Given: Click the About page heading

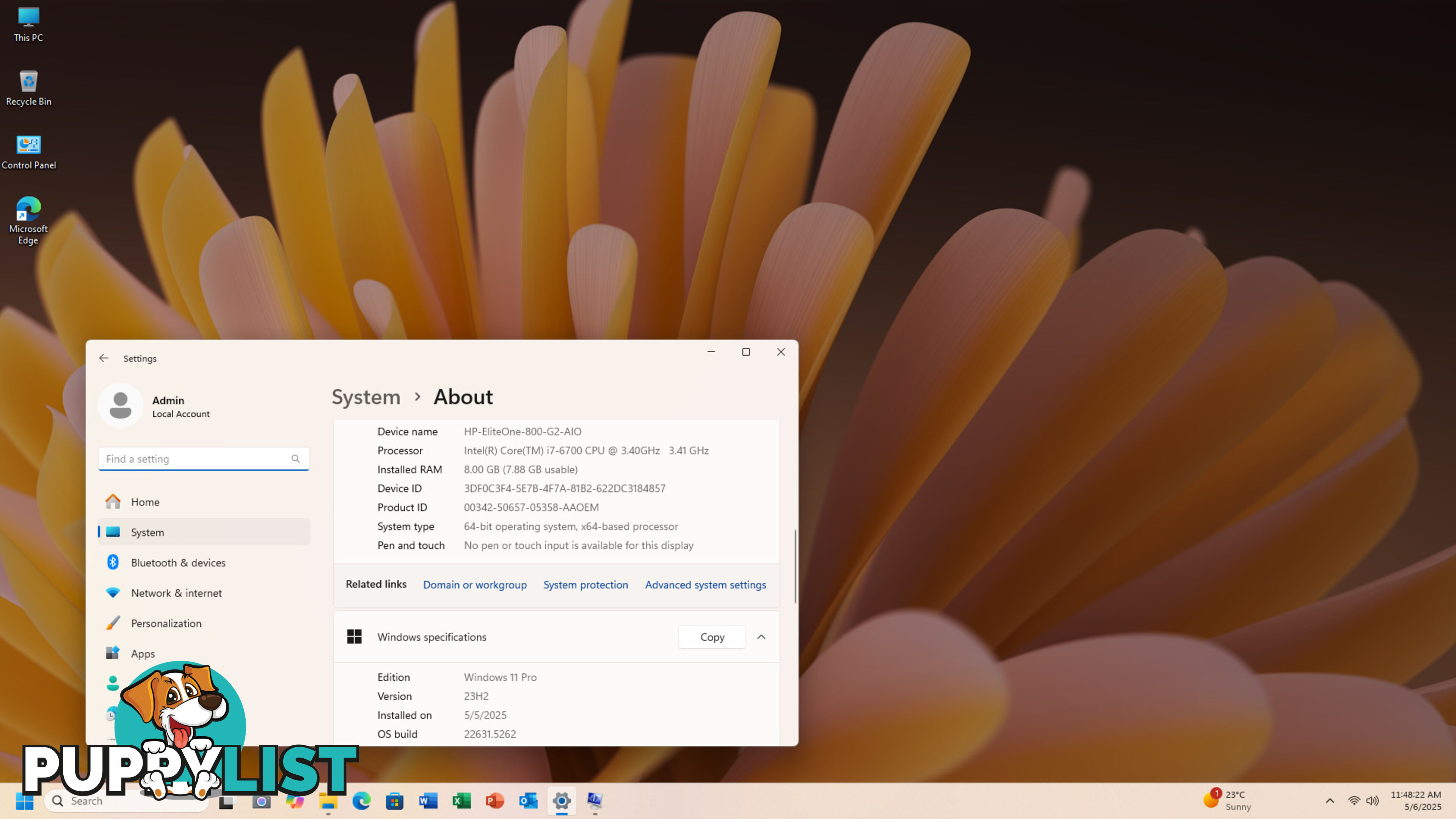Looking at the screenshot, I should (x=463, y=397).
